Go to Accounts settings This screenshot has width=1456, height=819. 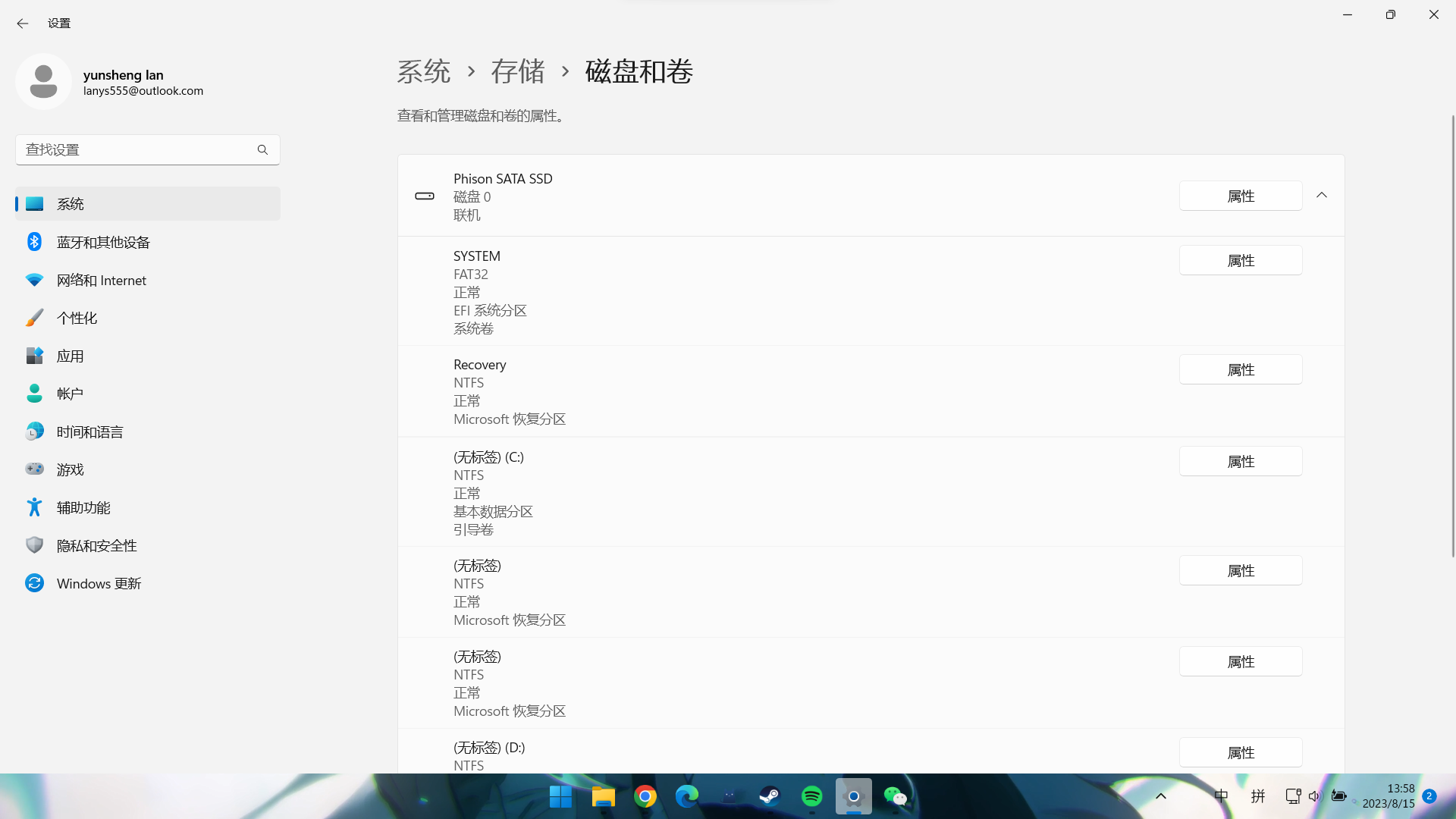(x=70, y=394)
